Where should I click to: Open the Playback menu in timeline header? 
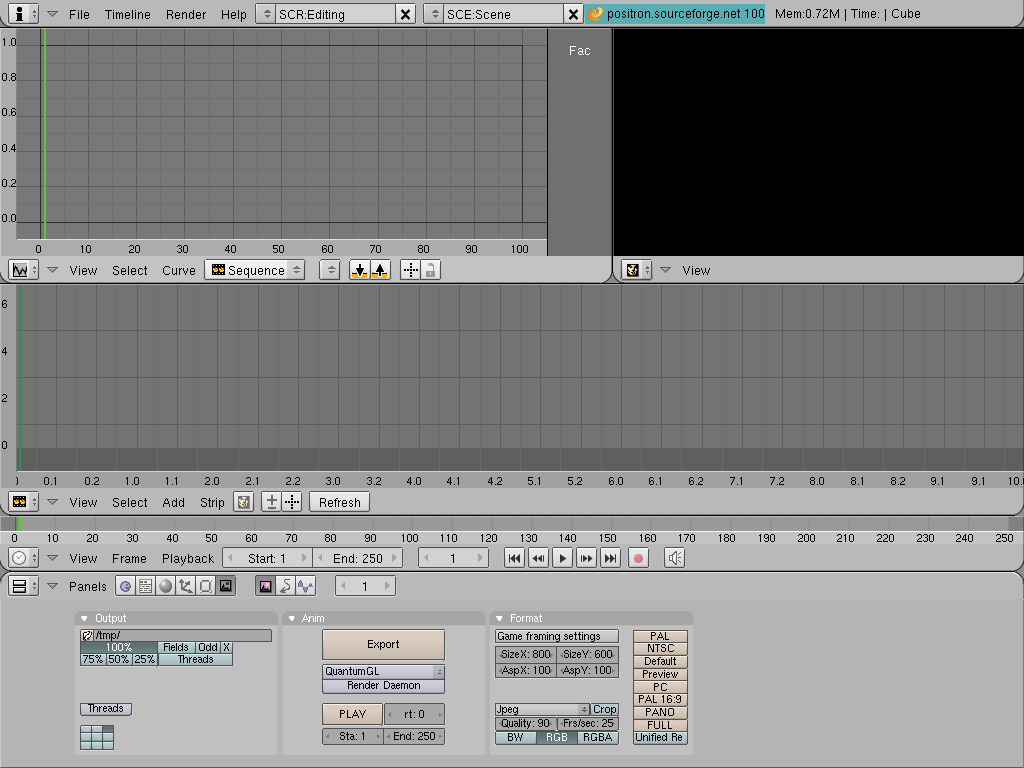(x=187, y=558)
